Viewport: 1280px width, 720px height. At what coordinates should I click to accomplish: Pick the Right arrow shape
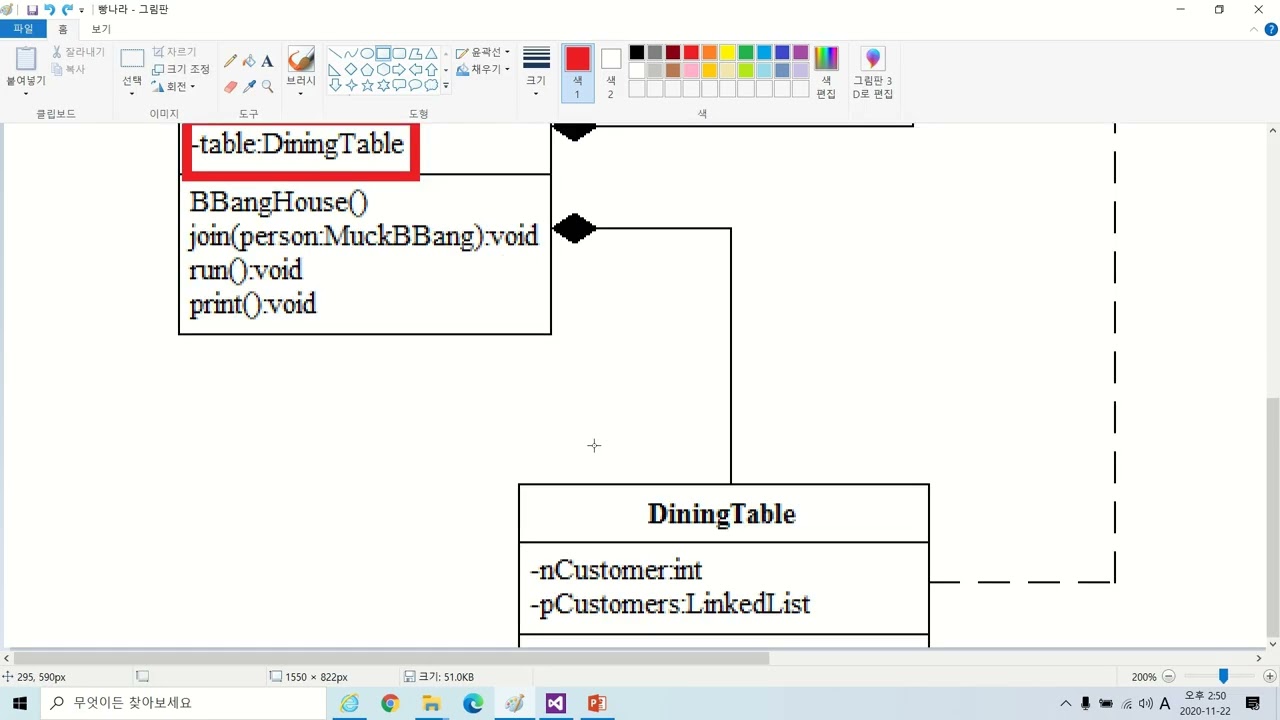coord(399,70)
